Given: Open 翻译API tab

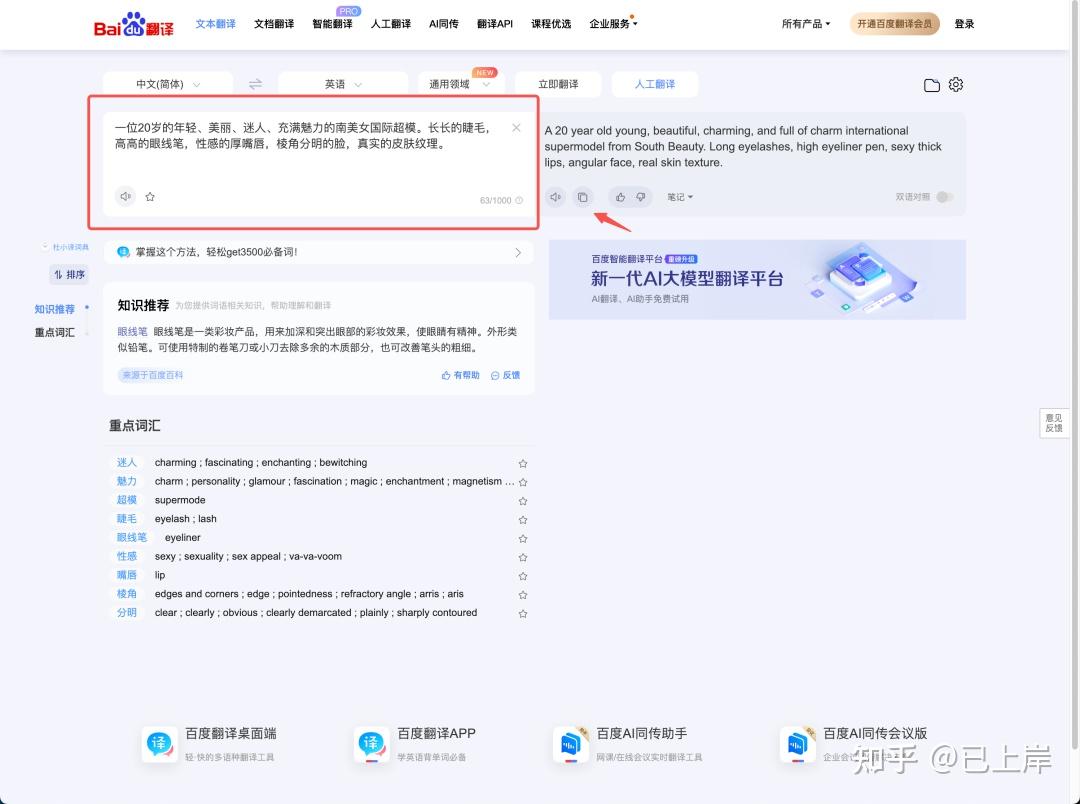Looking at the screenshot, I should point(495,23).
